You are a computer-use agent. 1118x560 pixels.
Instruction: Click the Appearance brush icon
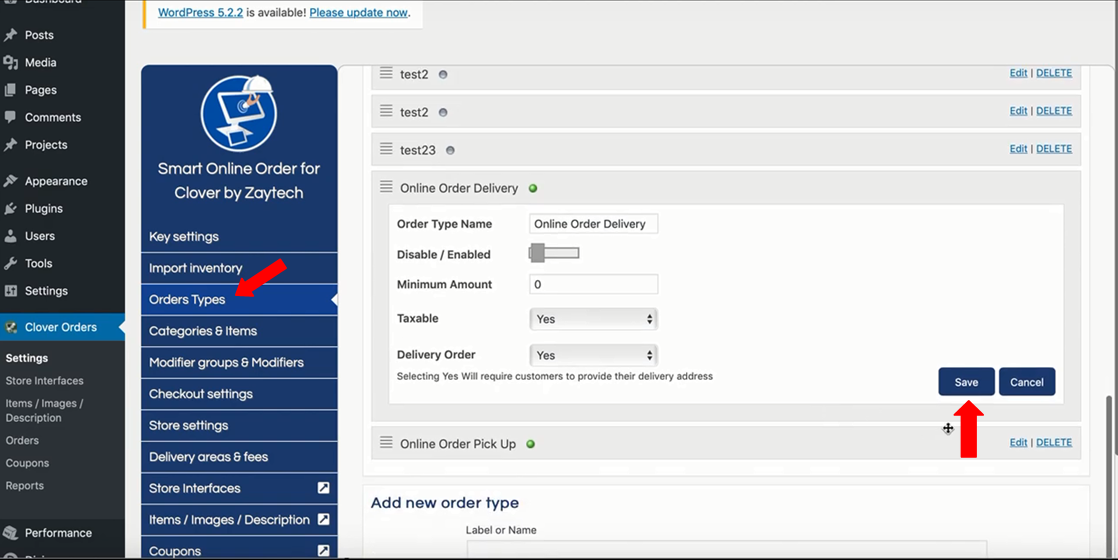11,181
